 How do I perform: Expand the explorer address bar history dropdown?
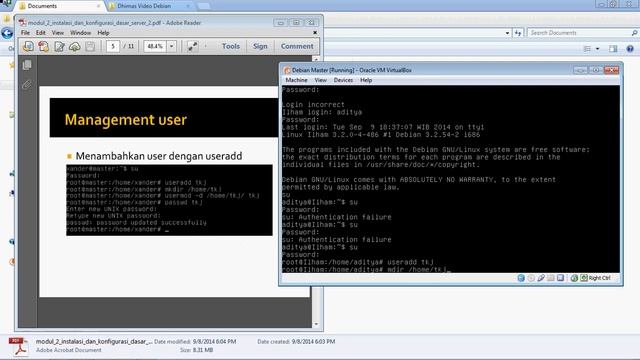coord(507,33)
